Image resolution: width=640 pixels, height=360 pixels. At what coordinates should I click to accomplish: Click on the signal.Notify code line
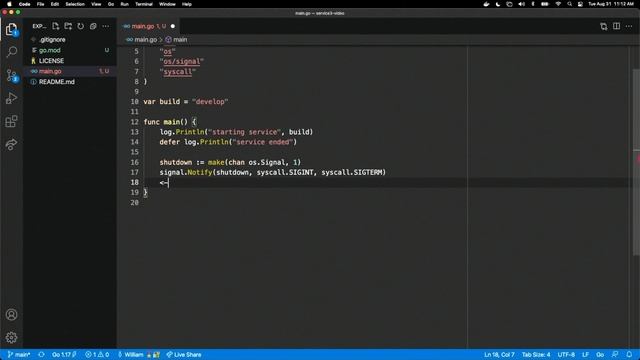(x=273, y=172)
